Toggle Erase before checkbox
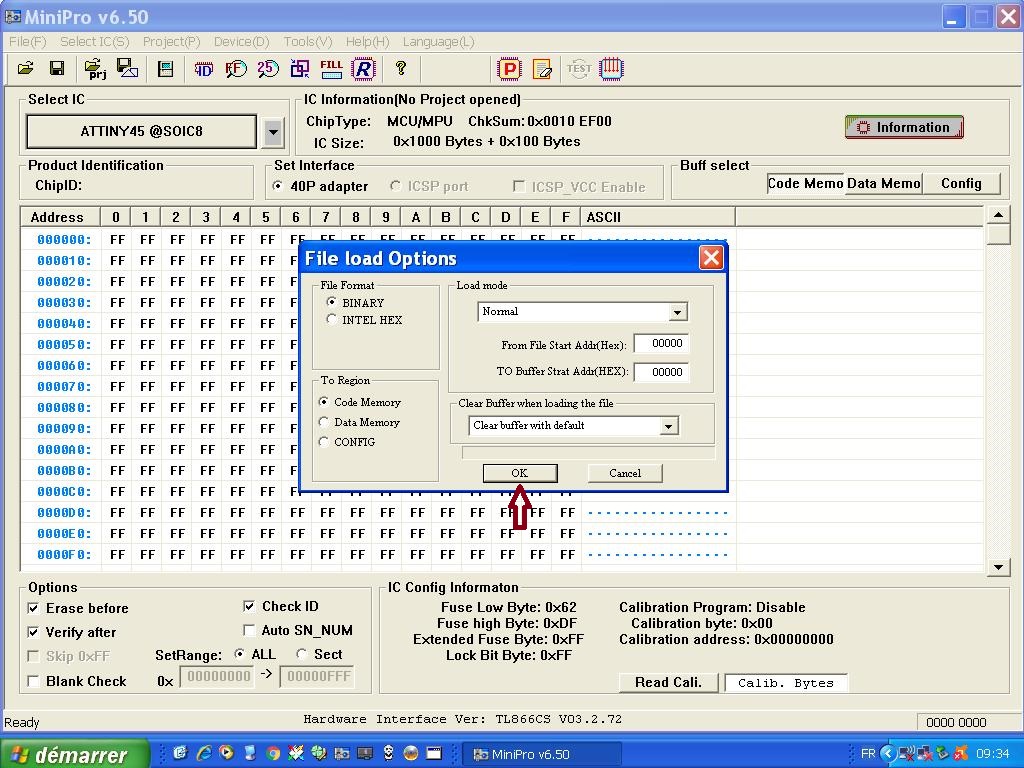The width and height of the screenshot is (1024, 768). [x=33, y=608]
